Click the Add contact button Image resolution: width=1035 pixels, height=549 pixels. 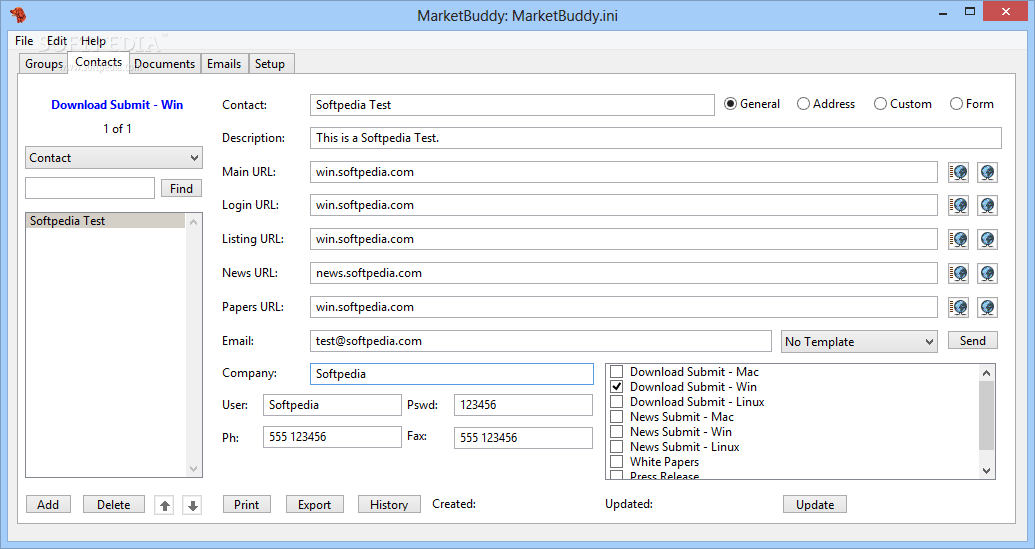point(48,505)
